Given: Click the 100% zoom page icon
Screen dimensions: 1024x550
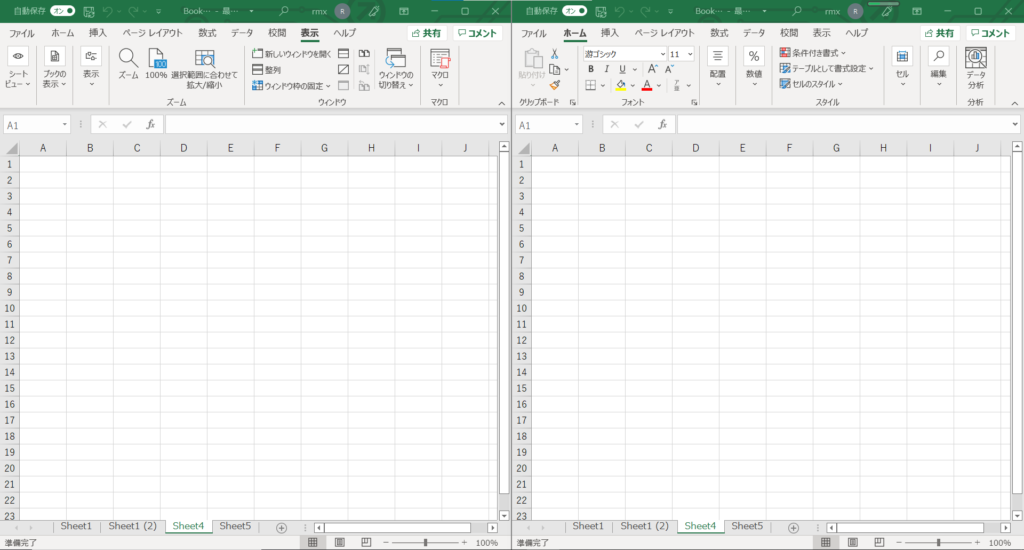Looking at the screenshot, I should (x=156, y=59).
